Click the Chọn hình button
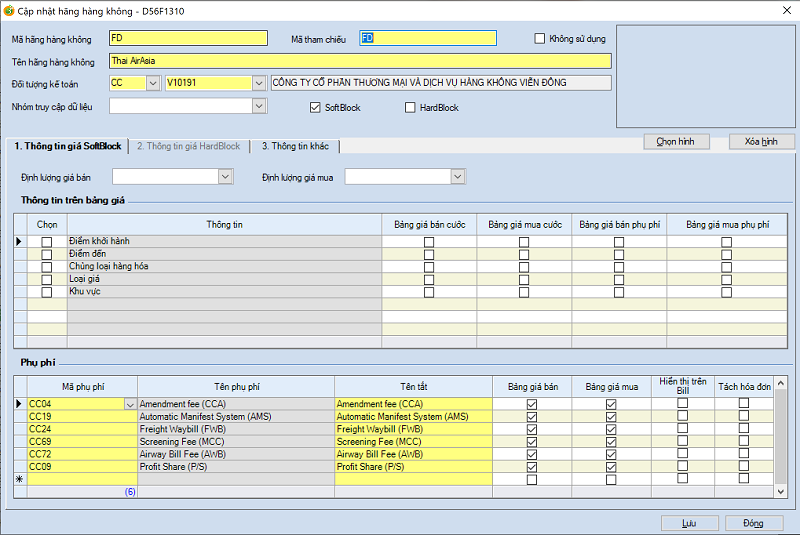Screen dimensions: 800x535 click(x=675, y=142)
